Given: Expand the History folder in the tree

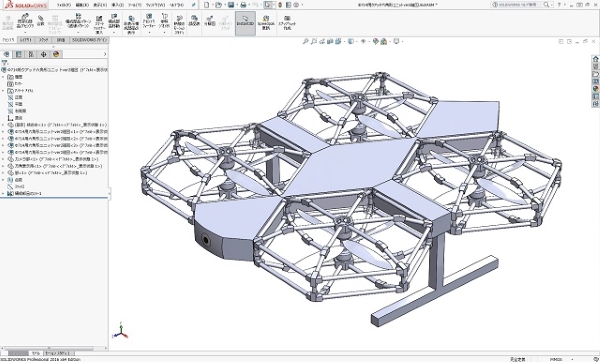Looking at the screenshot, I should click(x=3, y=77).
